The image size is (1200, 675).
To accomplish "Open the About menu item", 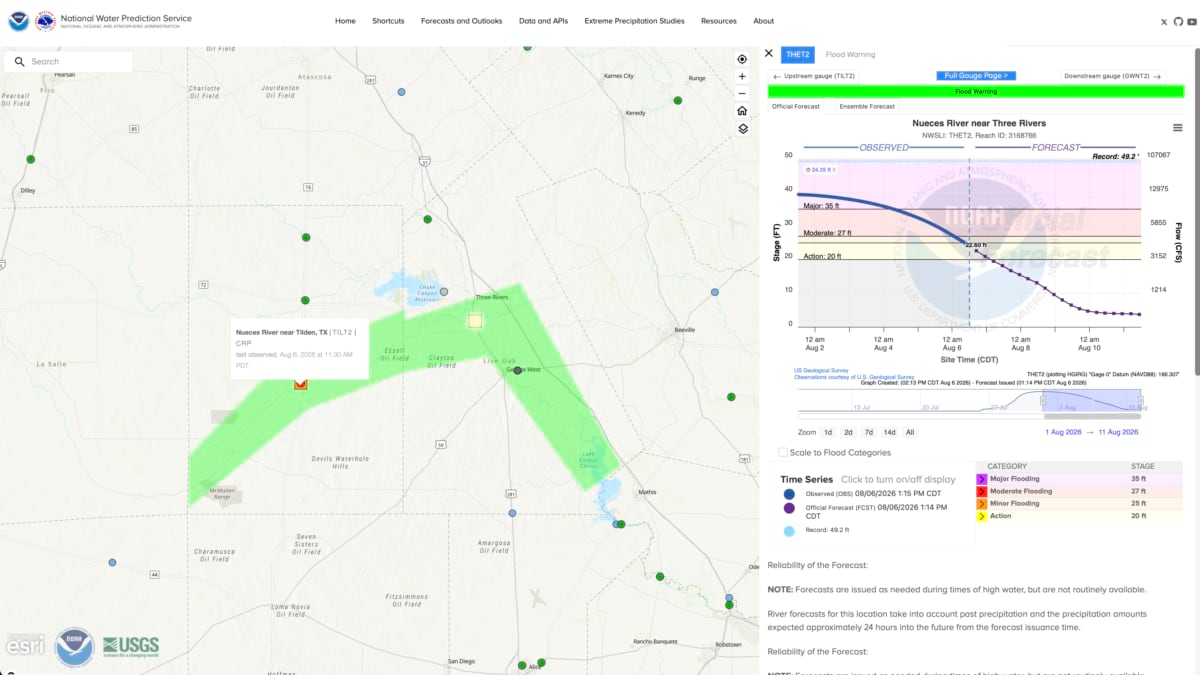I will tap(764, 21).
